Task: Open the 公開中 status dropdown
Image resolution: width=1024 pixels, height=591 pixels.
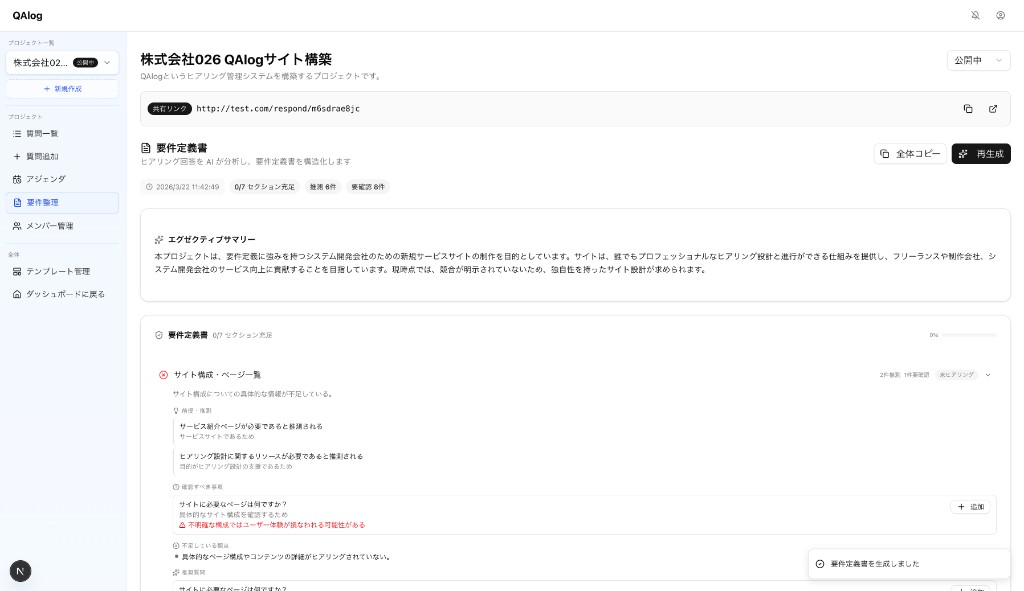Action: coord(978,60)
